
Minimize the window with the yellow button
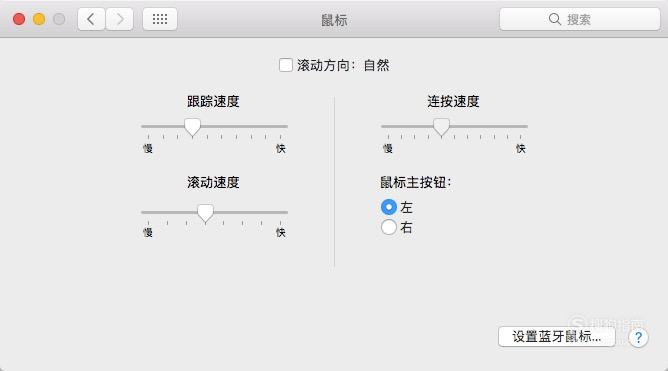(x=39, y=19)
